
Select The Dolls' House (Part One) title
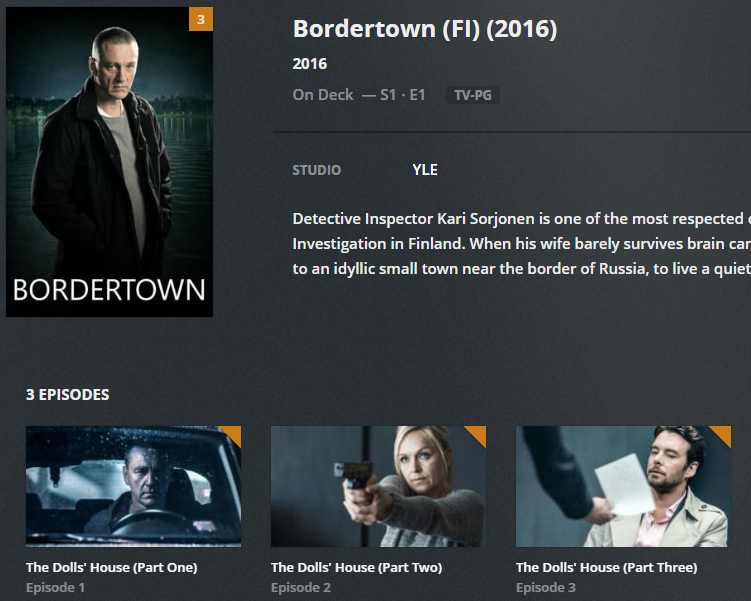coord(112,567)
